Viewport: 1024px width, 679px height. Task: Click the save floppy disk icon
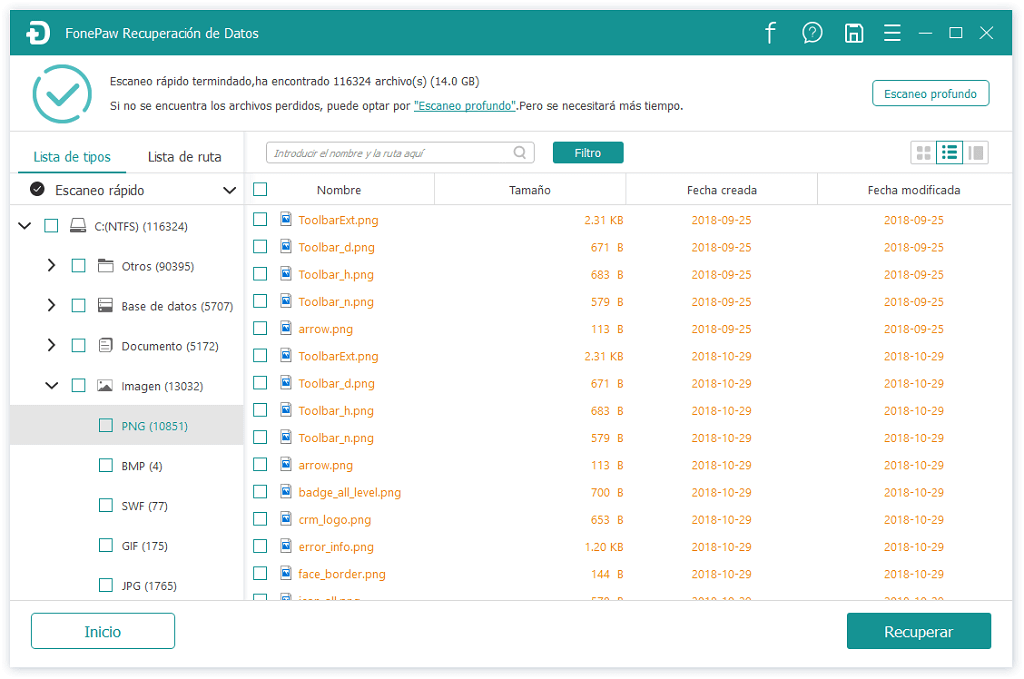point(854,33)
